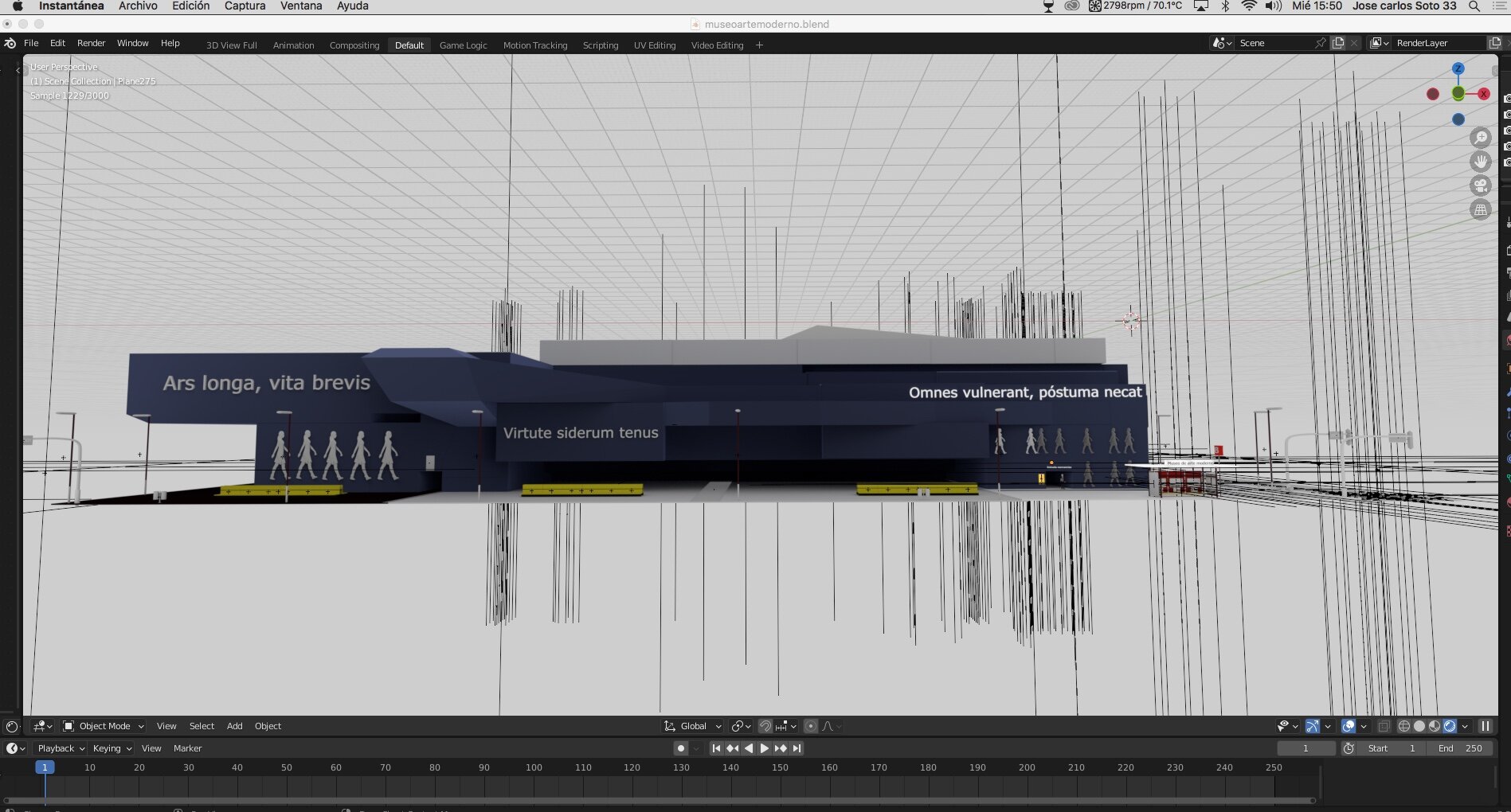
Task: Select wireframe viewport shading mode
Action: [1404, 726]
